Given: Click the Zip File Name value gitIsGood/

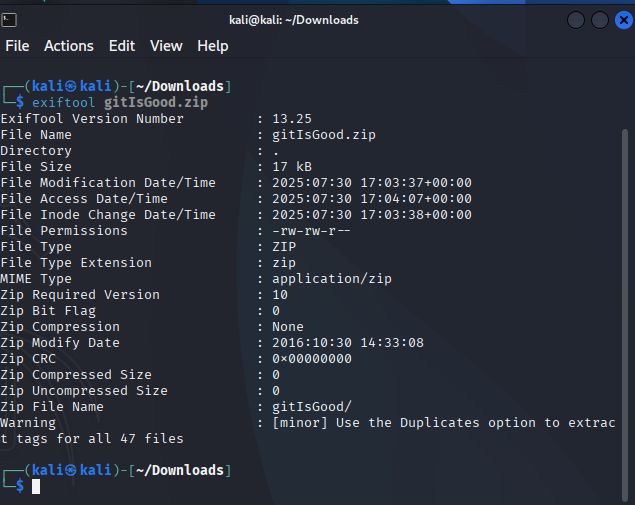Looking at the screenshot, I should tap(312, 407).
